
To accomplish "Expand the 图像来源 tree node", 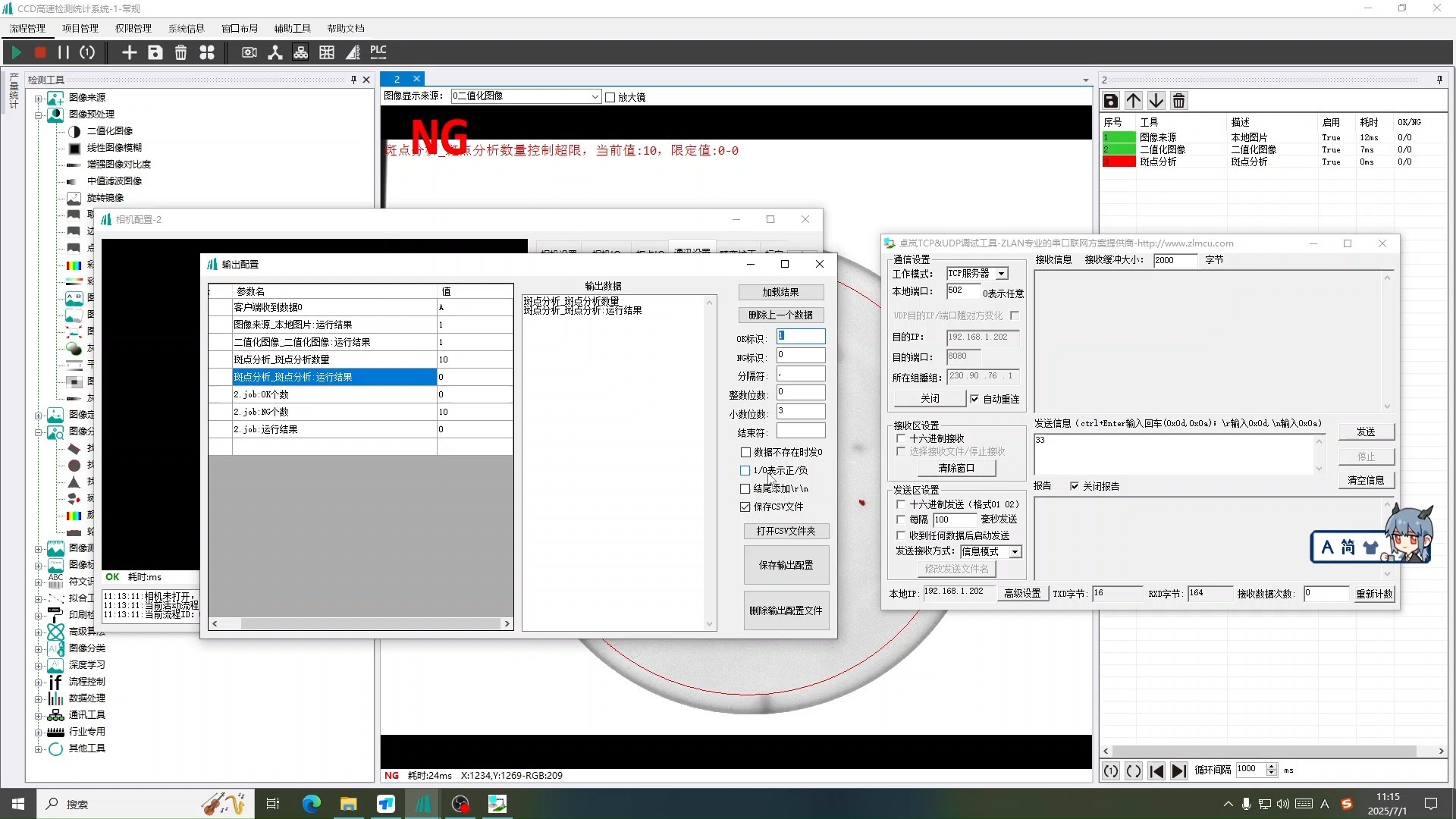I will point(38,99).
